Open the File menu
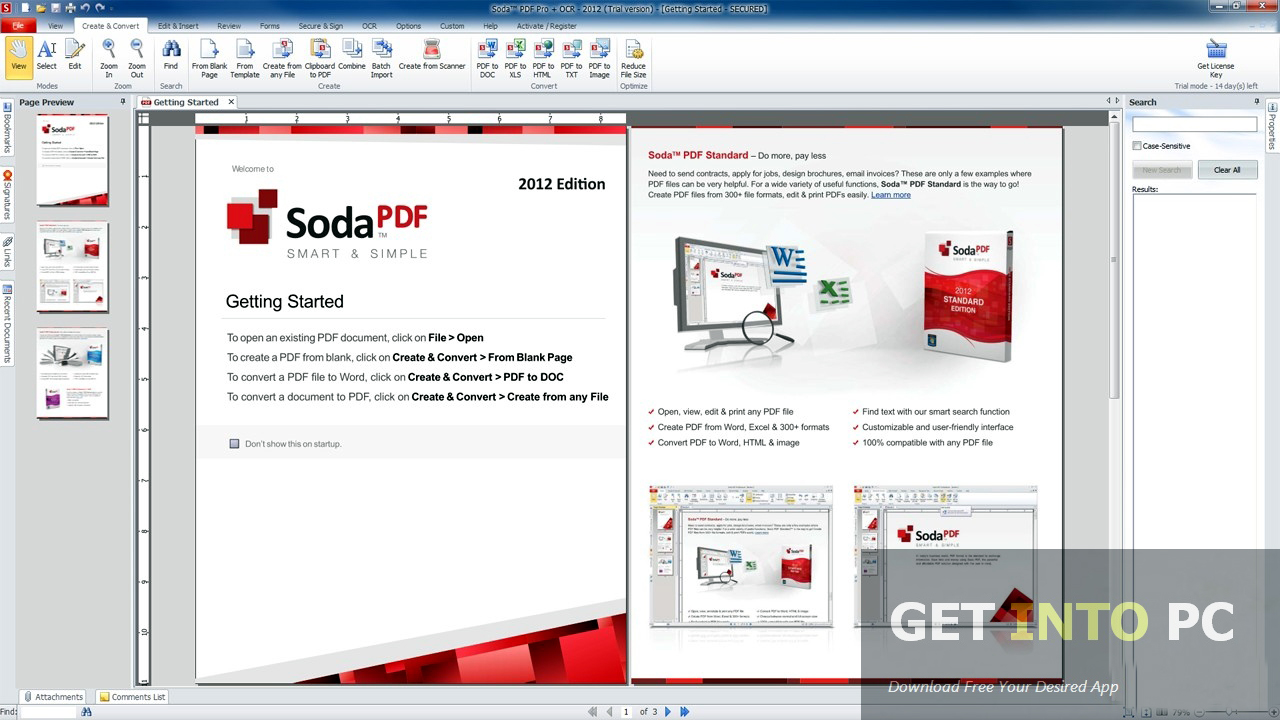The width and height of the screenshot is (1280, 720). coord(18,25)
